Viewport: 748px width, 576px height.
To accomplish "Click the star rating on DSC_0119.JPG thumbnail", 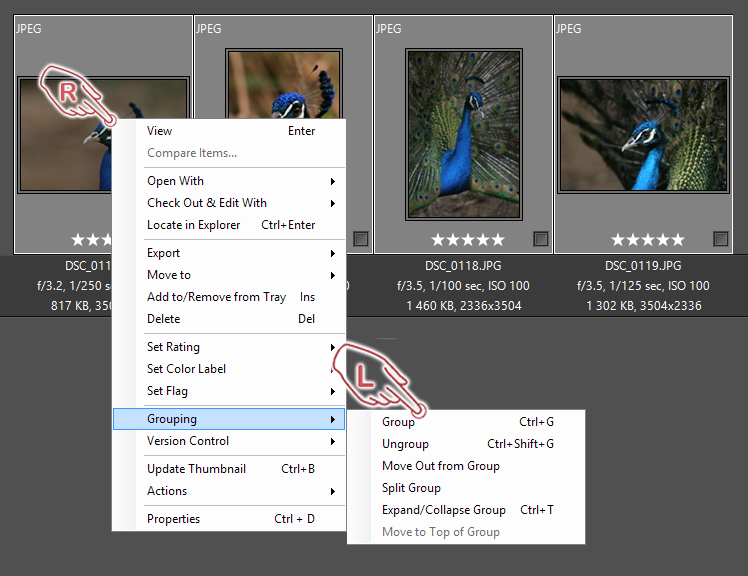I will (x=647, y=240).
